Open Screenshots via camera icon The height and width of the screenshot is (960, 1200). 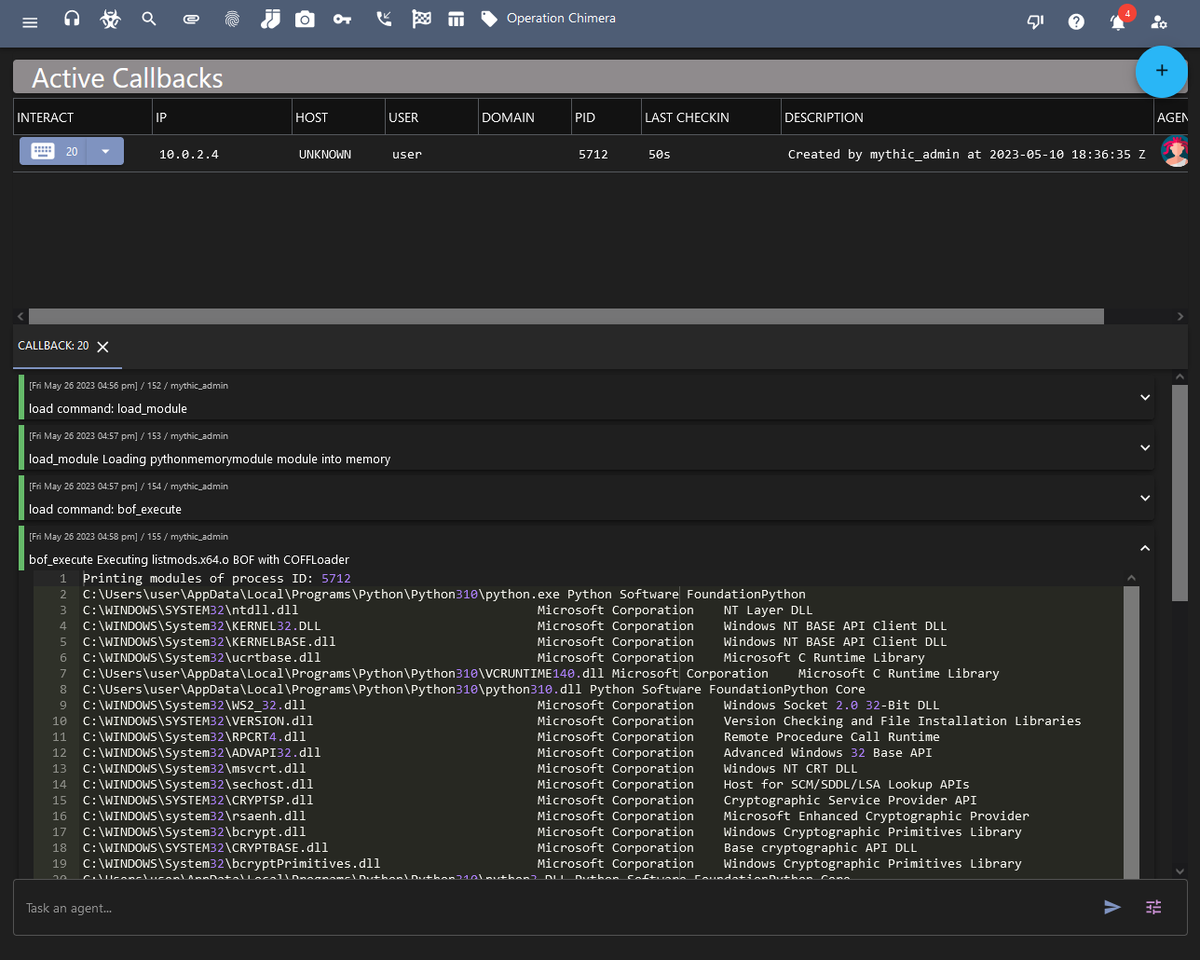pos(304,19)
